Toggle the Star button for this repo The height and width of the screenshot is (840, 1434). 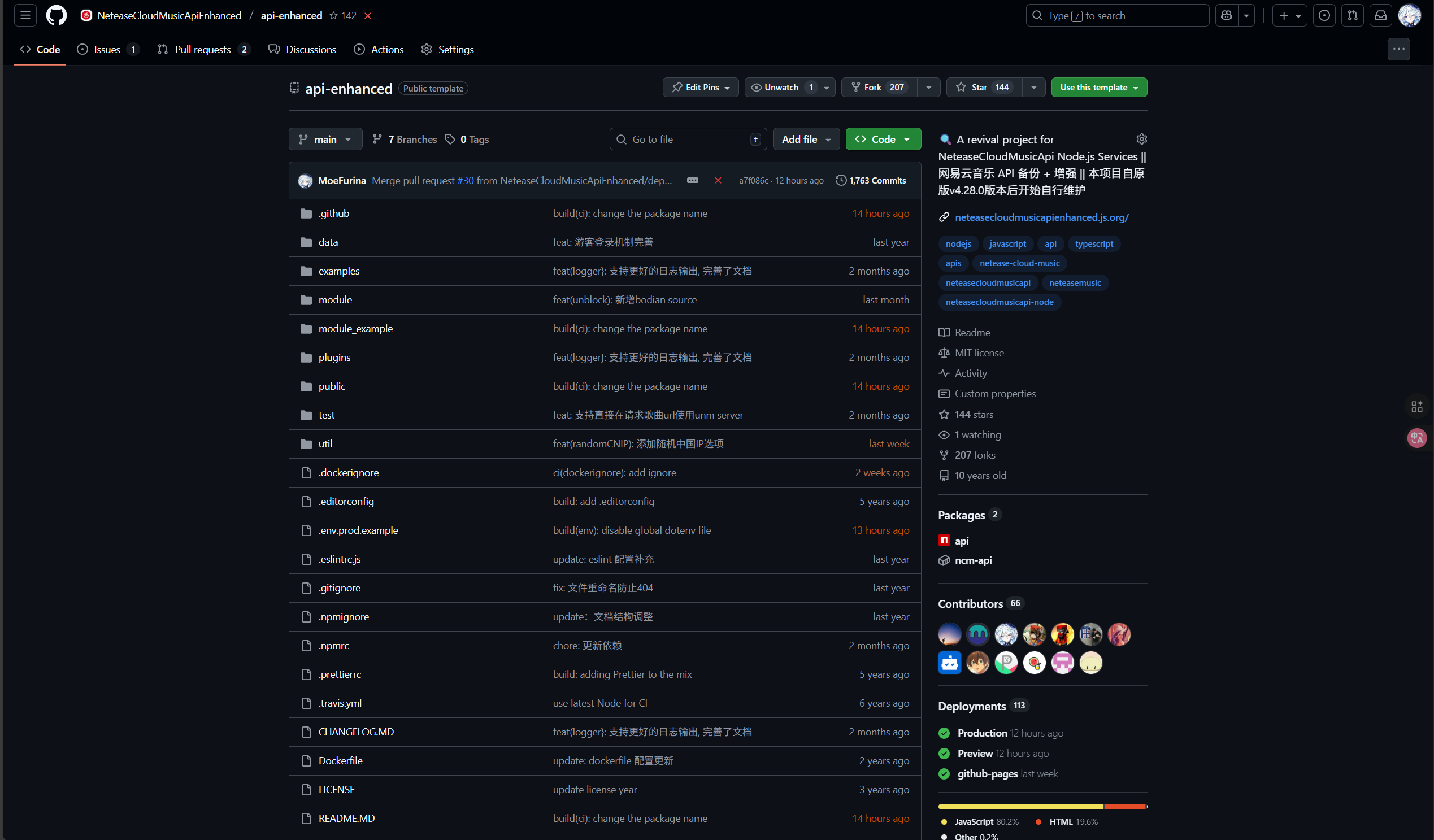coord(984,87)
